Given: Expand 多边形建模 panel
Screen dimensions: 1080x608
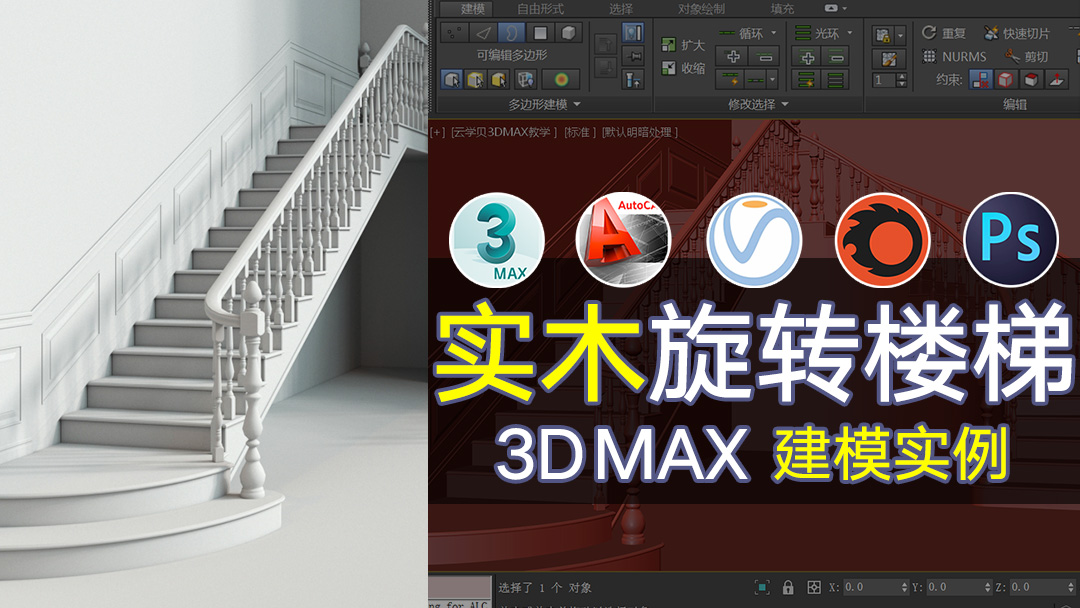Looking at the screenshot, I should [x=544, y=104].
